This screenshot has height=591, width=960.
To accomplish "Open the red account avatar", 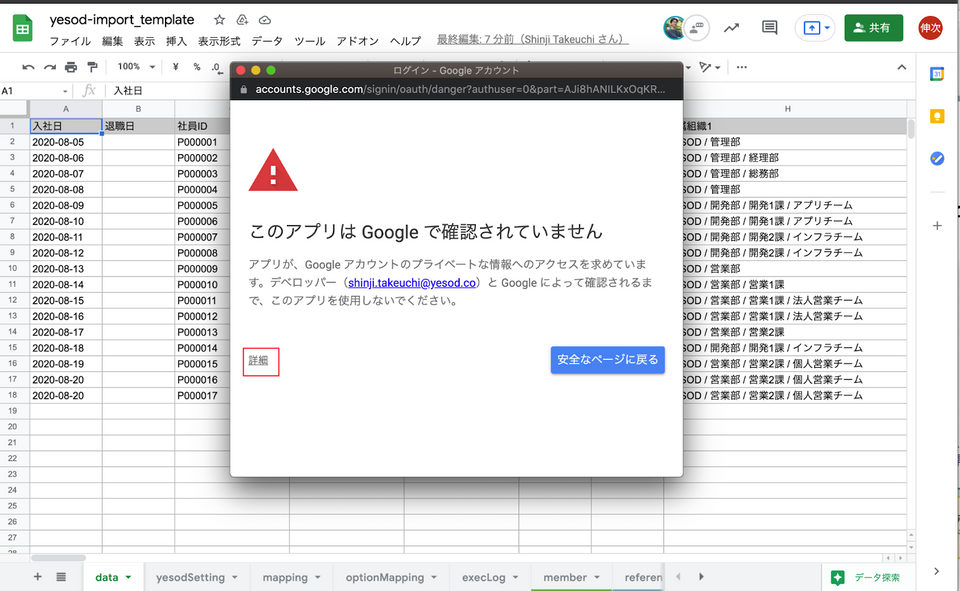I will tap(930, 28).
